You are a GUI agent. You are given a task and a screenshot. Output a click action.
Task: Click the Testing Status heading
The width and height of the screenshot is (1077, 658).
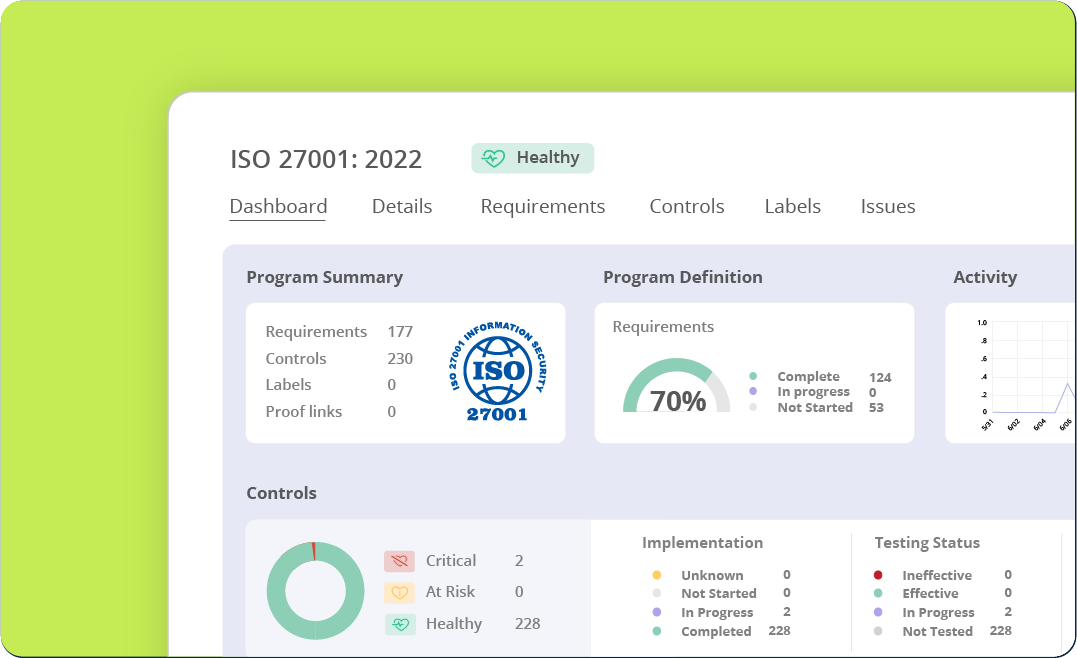(927, 543)
